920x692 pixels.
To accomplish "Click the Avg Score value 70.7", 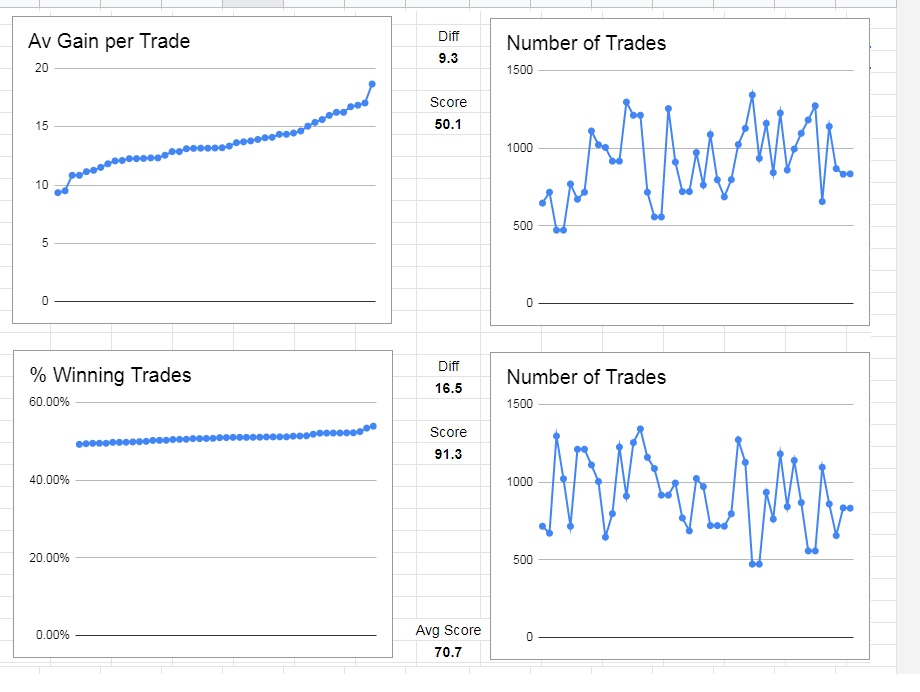I will [x=448, y=652].
